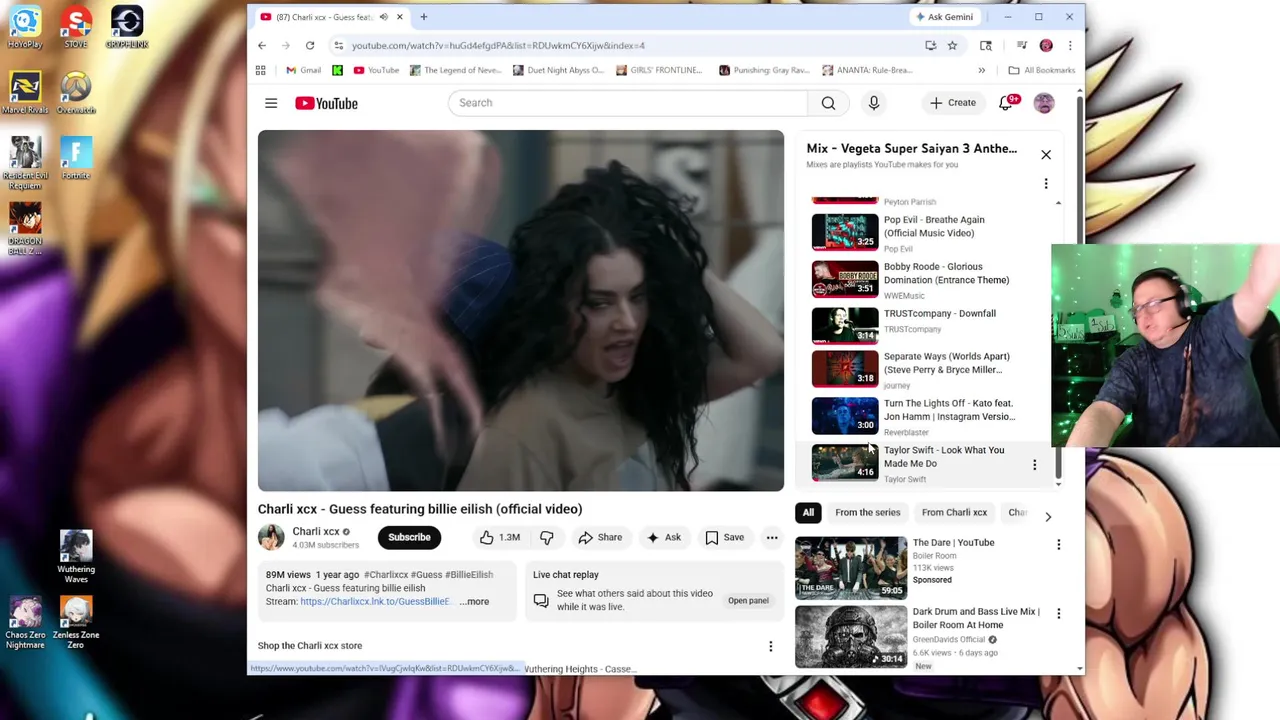
Task: Expand description with ...more
Action: pyautogui.click(x=475, y=601)
